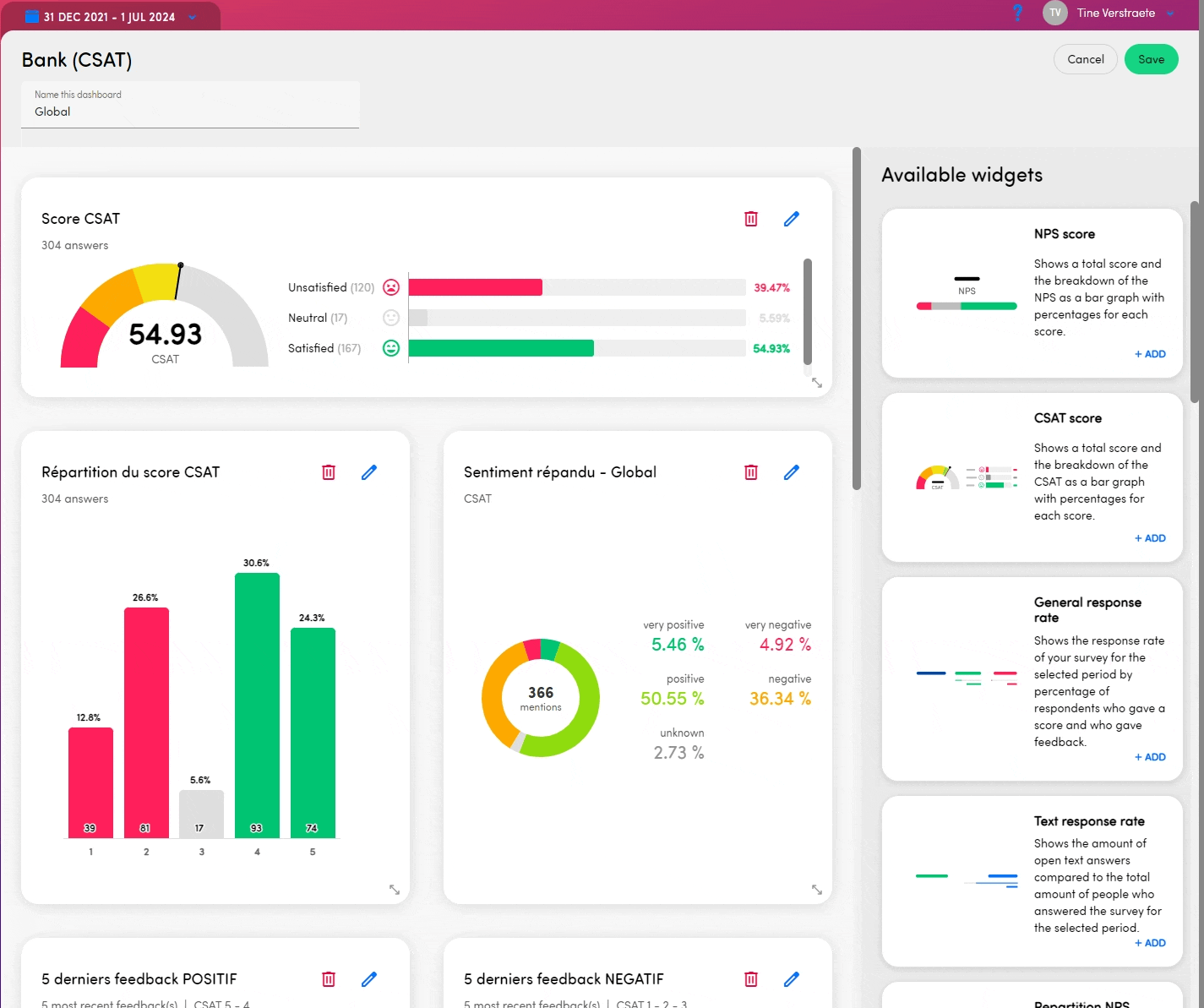Delete the Répartition du score CSAT widget
Image resolution: width=1204 pixels, height=1008 pixels.
[x=328, y=472]
